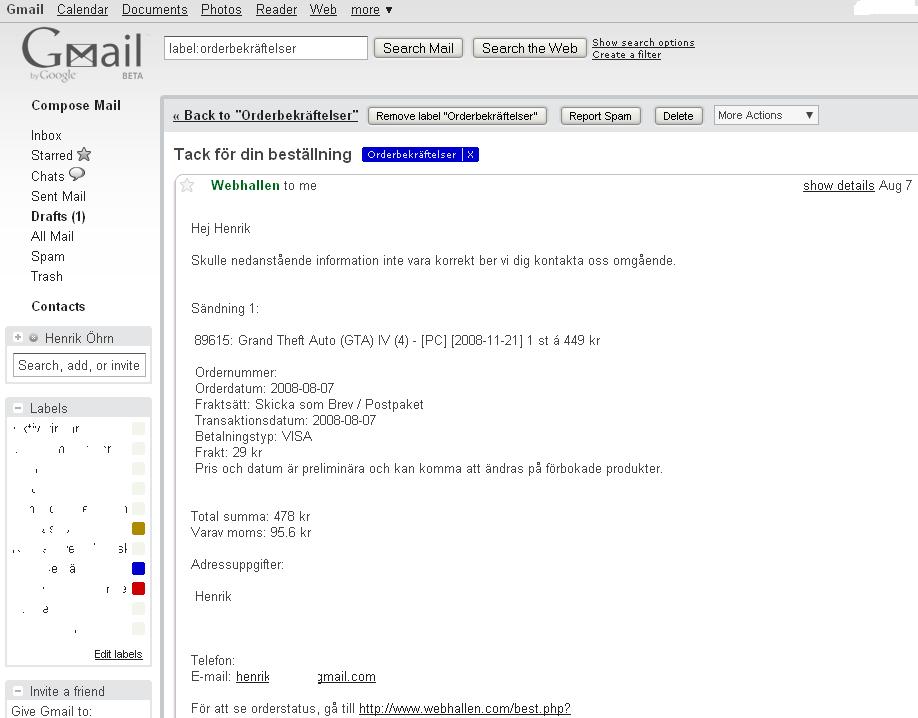
Task: Click the Gmail logo
Action: coord(83,54)
